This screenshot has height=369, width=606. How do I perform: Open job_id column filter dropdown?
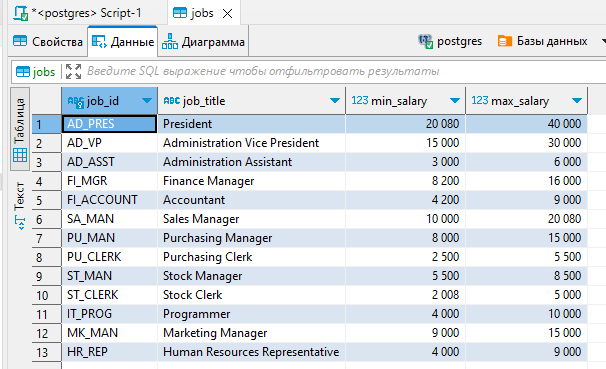[146, 101]
